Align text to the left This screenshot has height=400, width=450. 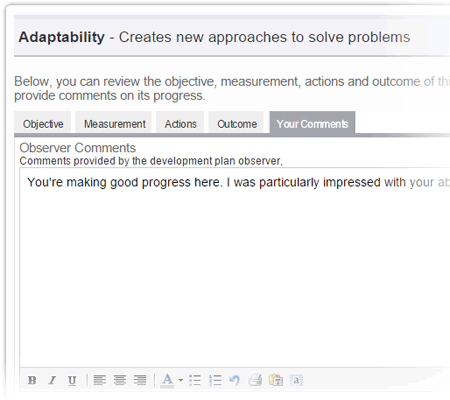click(x=100, y=380)
